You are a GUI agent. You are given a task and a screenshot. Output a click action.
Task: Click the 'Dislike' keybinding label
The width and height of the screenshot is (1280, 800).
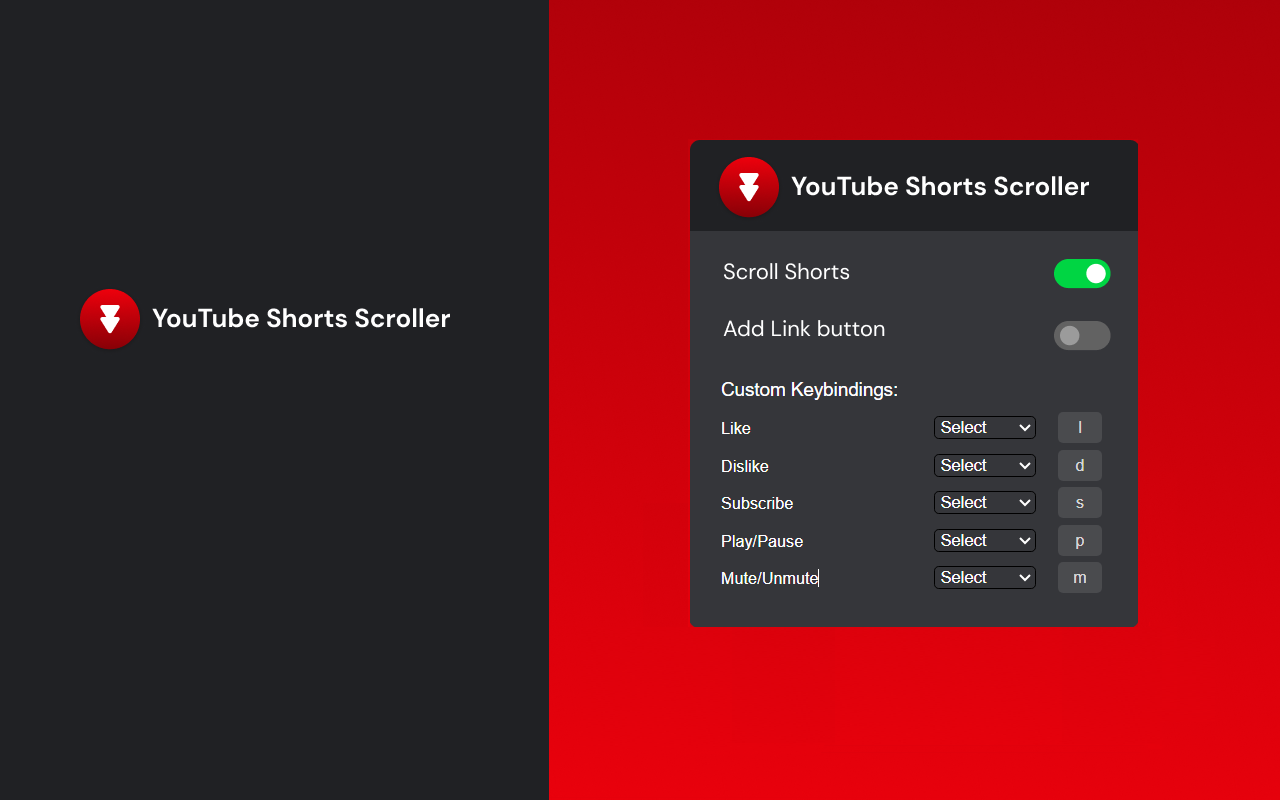(745, 466)
